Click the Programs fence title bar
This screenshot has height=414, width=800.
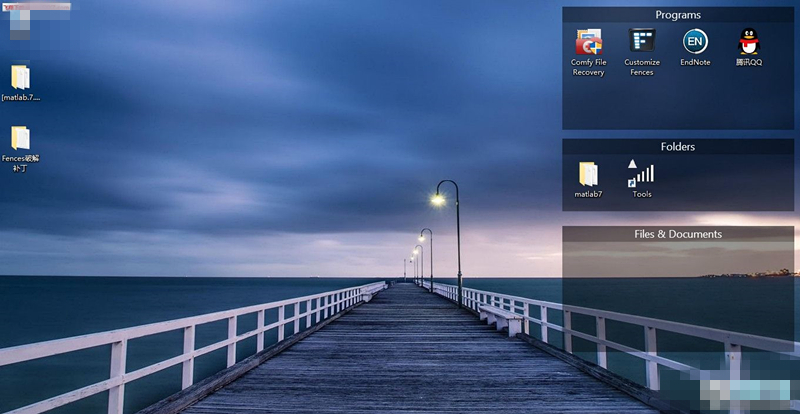pyautogui.click(x=678, y=15)
